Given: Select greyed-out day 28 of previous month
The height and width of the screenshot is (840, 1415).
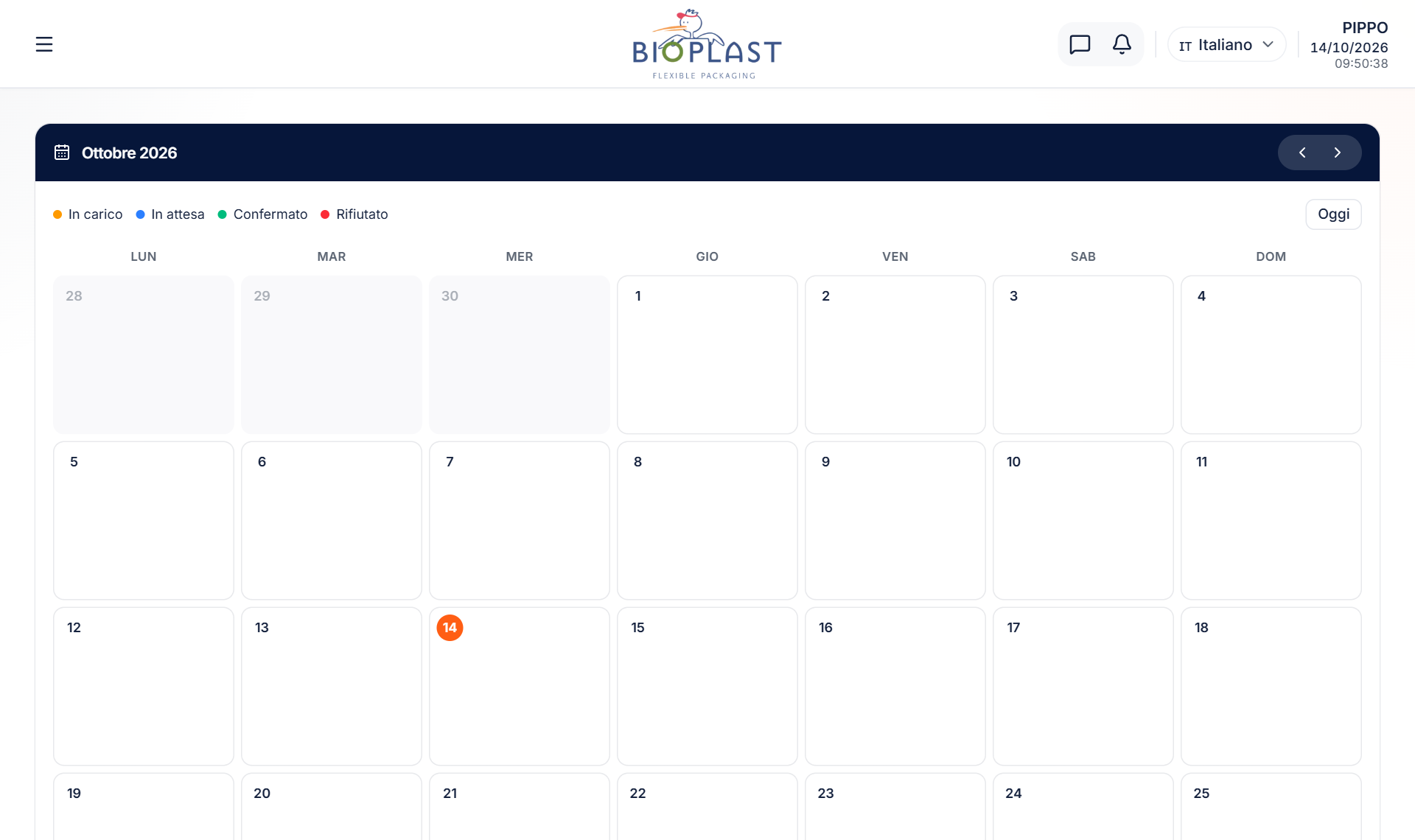Looking at the screenshot, I should tap(144, 354).
